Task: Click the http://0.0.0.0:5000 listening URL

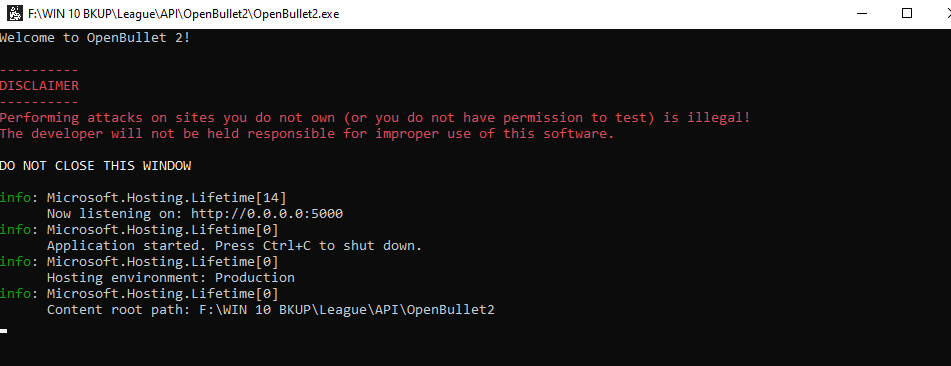Action: coord(267,214)
